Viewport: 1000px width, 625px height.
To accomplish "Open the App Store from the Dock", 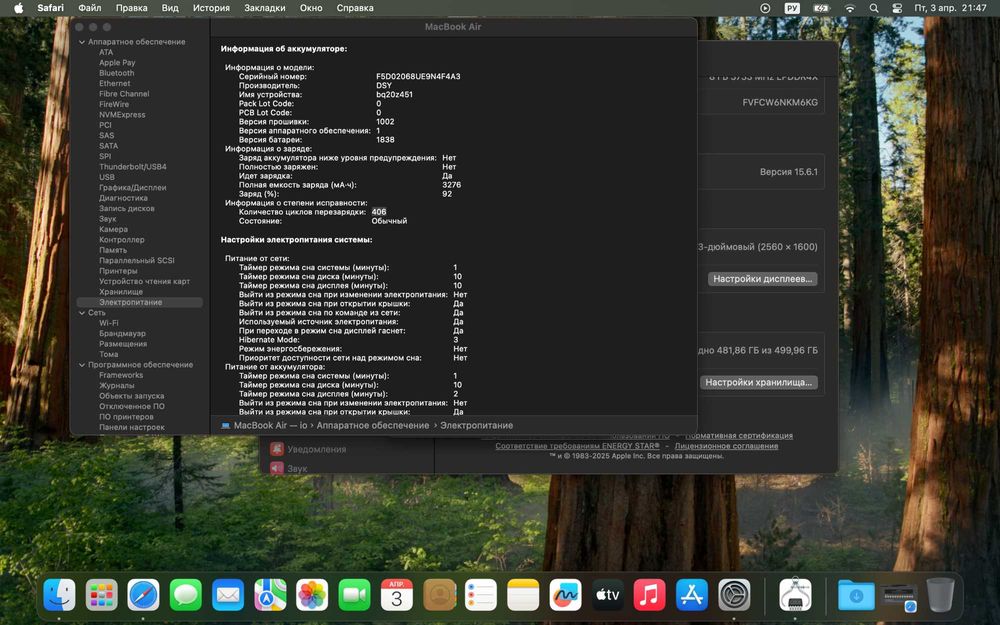I will pos(691,595).
